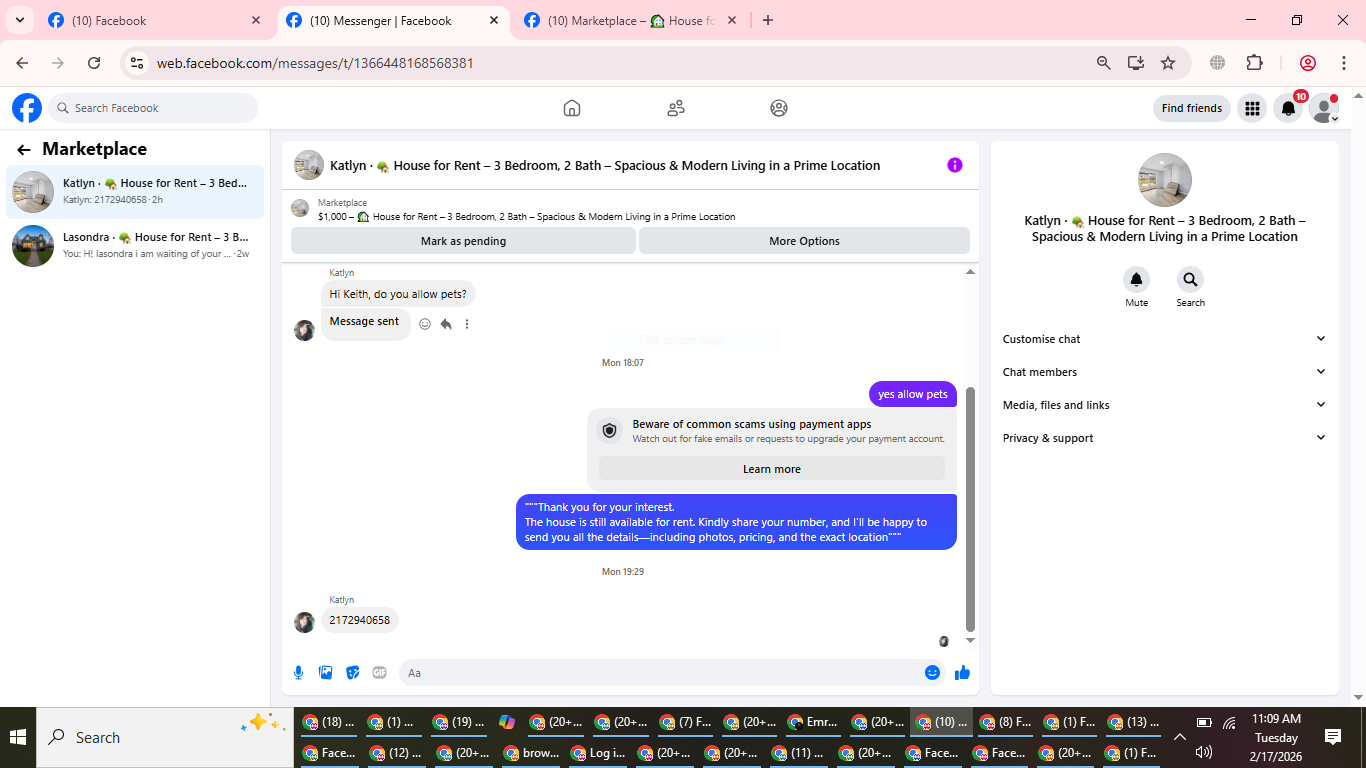
Task: Open the Friends icon in top navigation
Action: (x=676, y=108)
